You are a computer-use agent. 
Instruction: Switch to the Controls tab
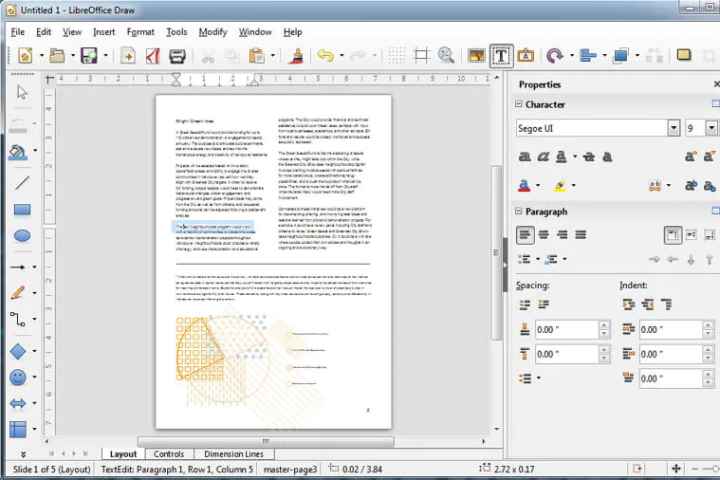168,455
